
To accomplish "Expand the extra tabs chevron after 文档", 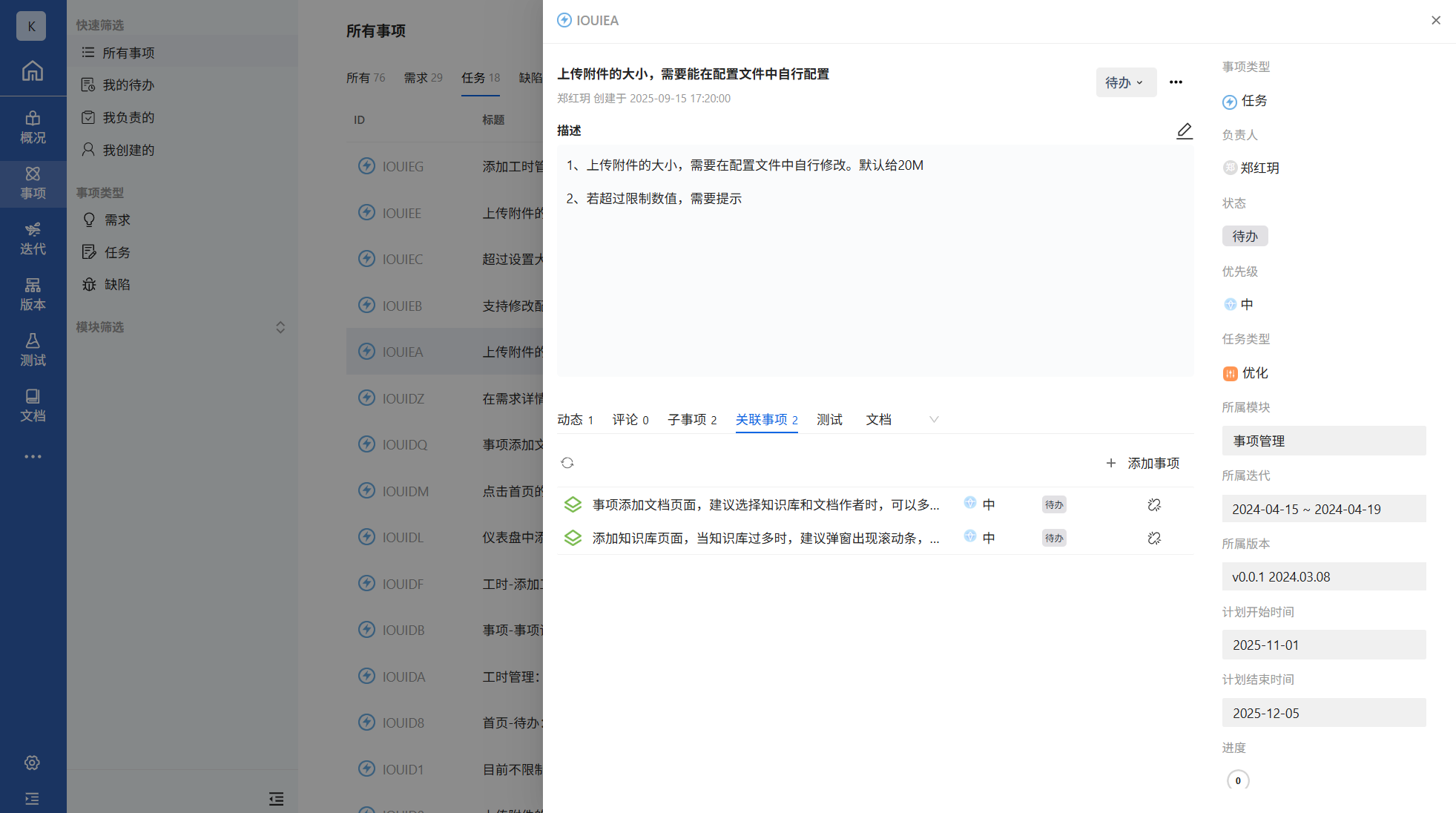I will (x=934, y=420).
